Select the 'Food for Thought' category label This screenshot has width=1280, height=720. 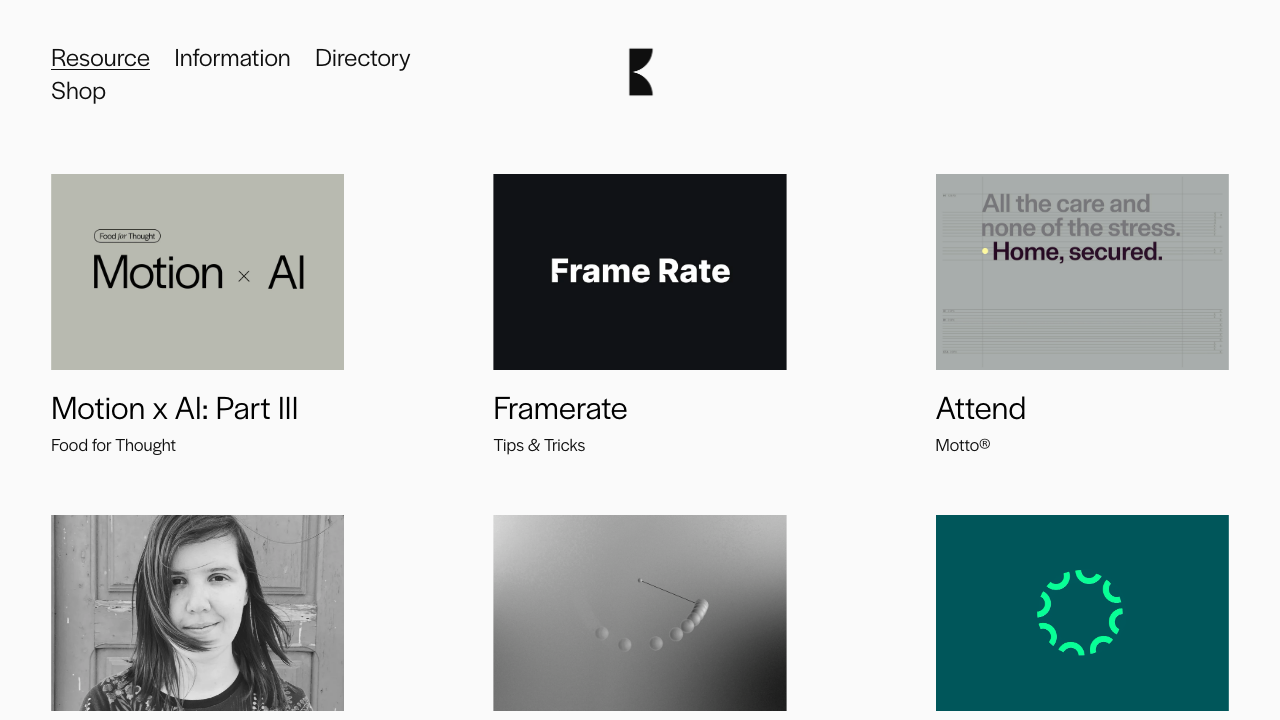pos(113,445)
